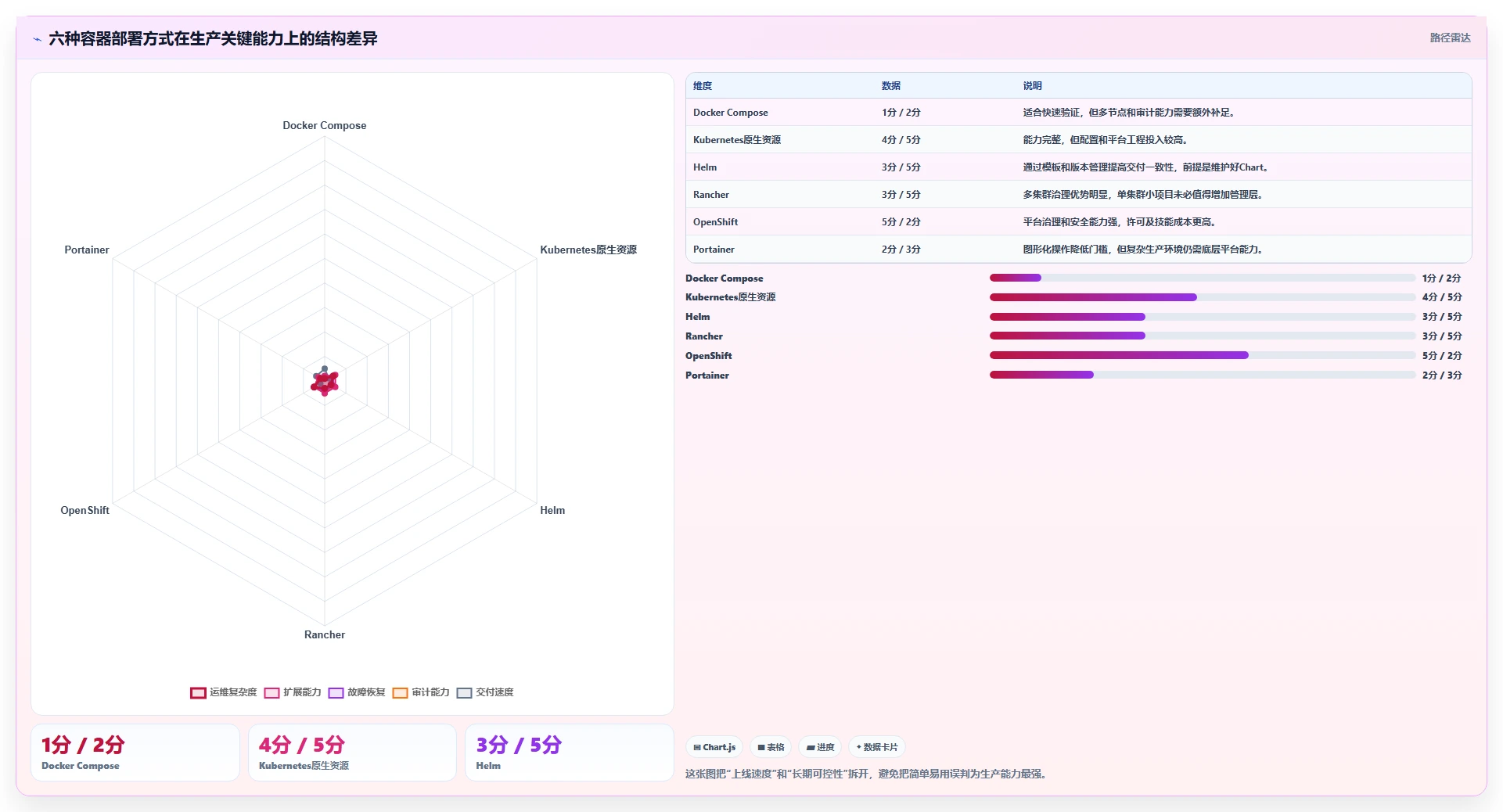Open the Docker Compose 1分 / 2分 data card

click(x=135, y=753)
